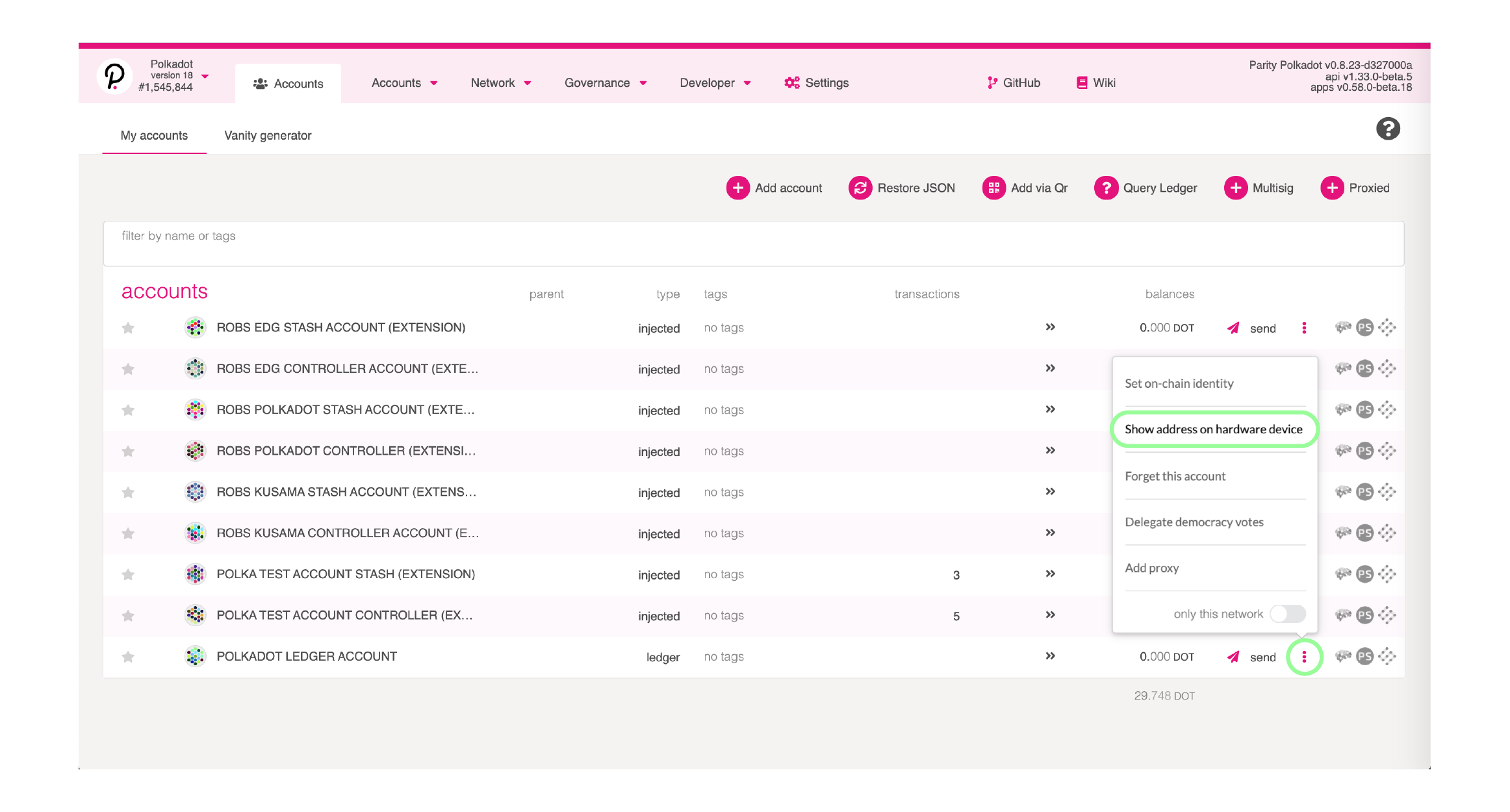Click the POLKA TEST ACCOUNT CONTROLLER name
Viewport: 1510px width, 812px height.
click(344, 615)
